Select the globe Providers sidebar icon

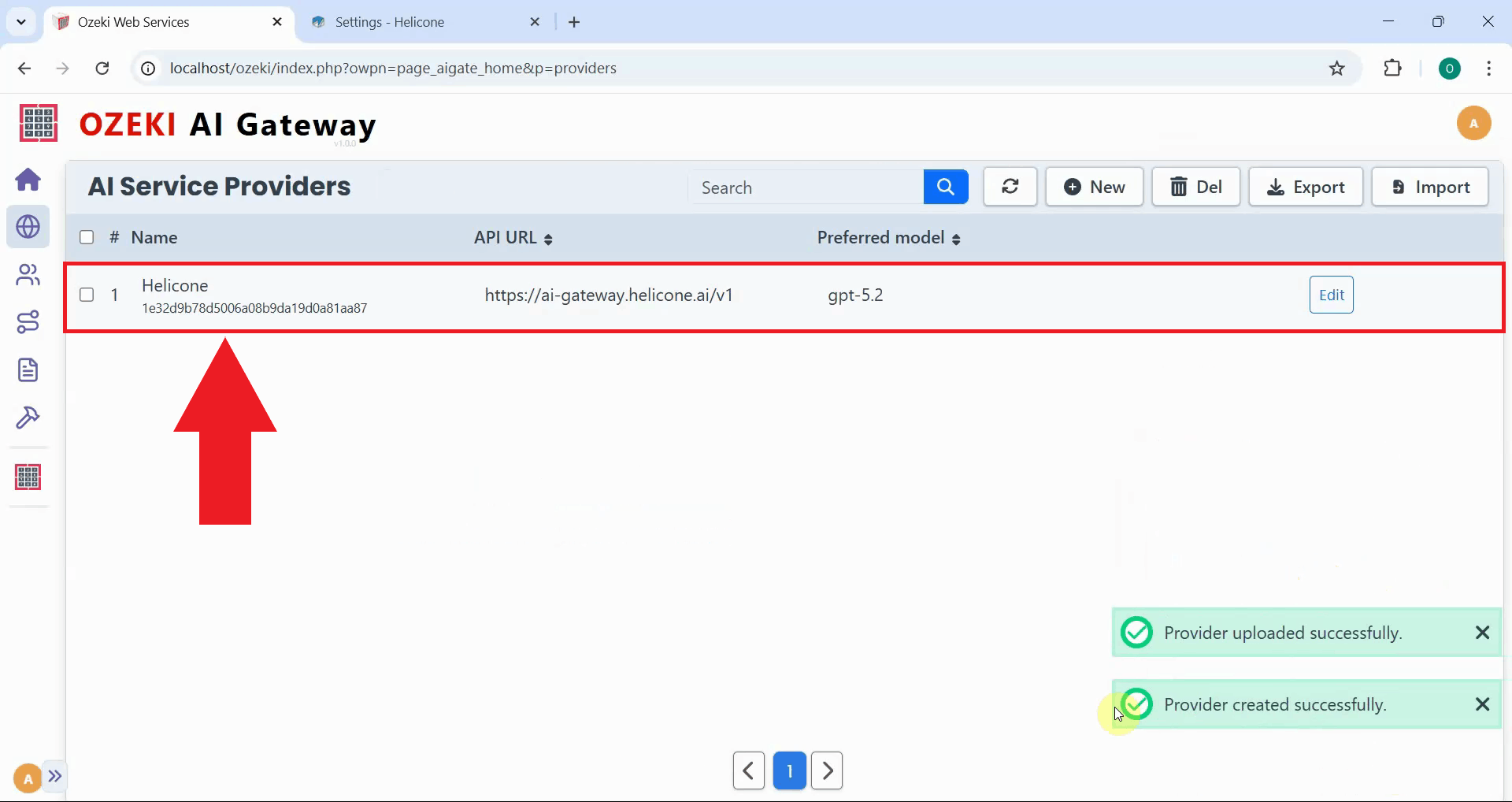(x=28, y=227)
